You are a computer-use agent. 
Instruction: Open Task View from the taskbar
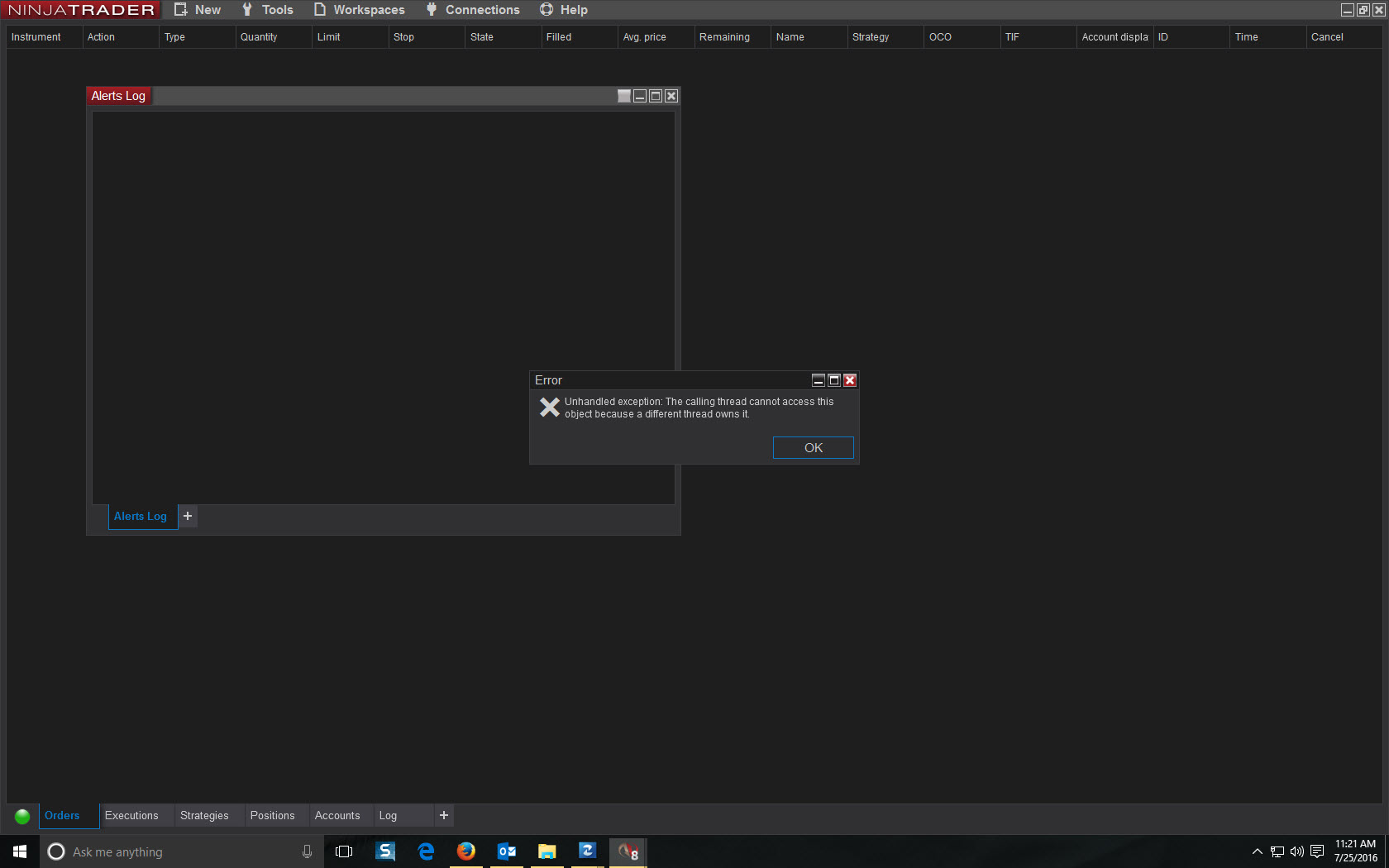344,851
